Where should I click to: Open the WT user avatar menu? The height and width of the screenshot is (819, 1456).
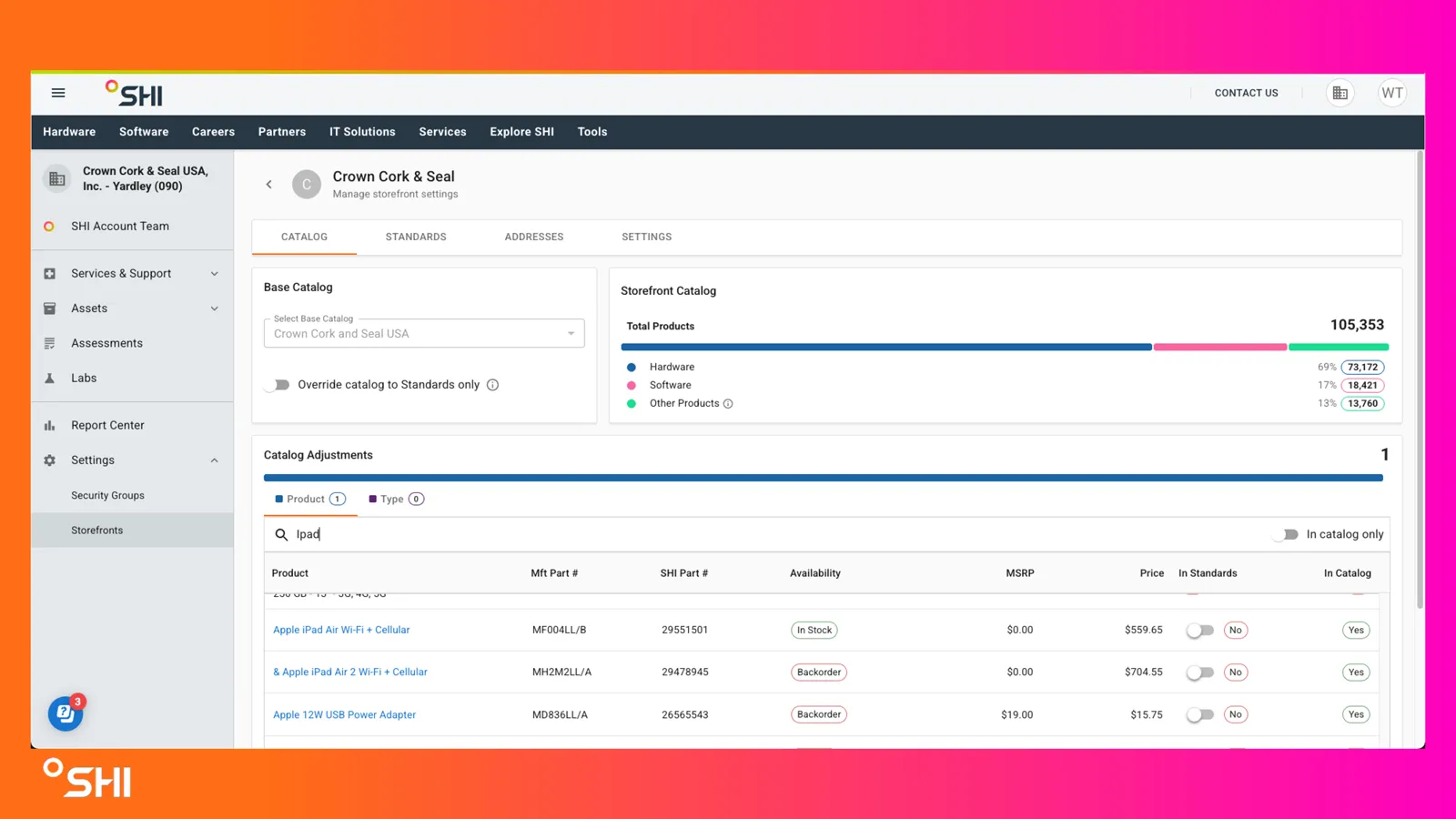tap(1391, 93)
